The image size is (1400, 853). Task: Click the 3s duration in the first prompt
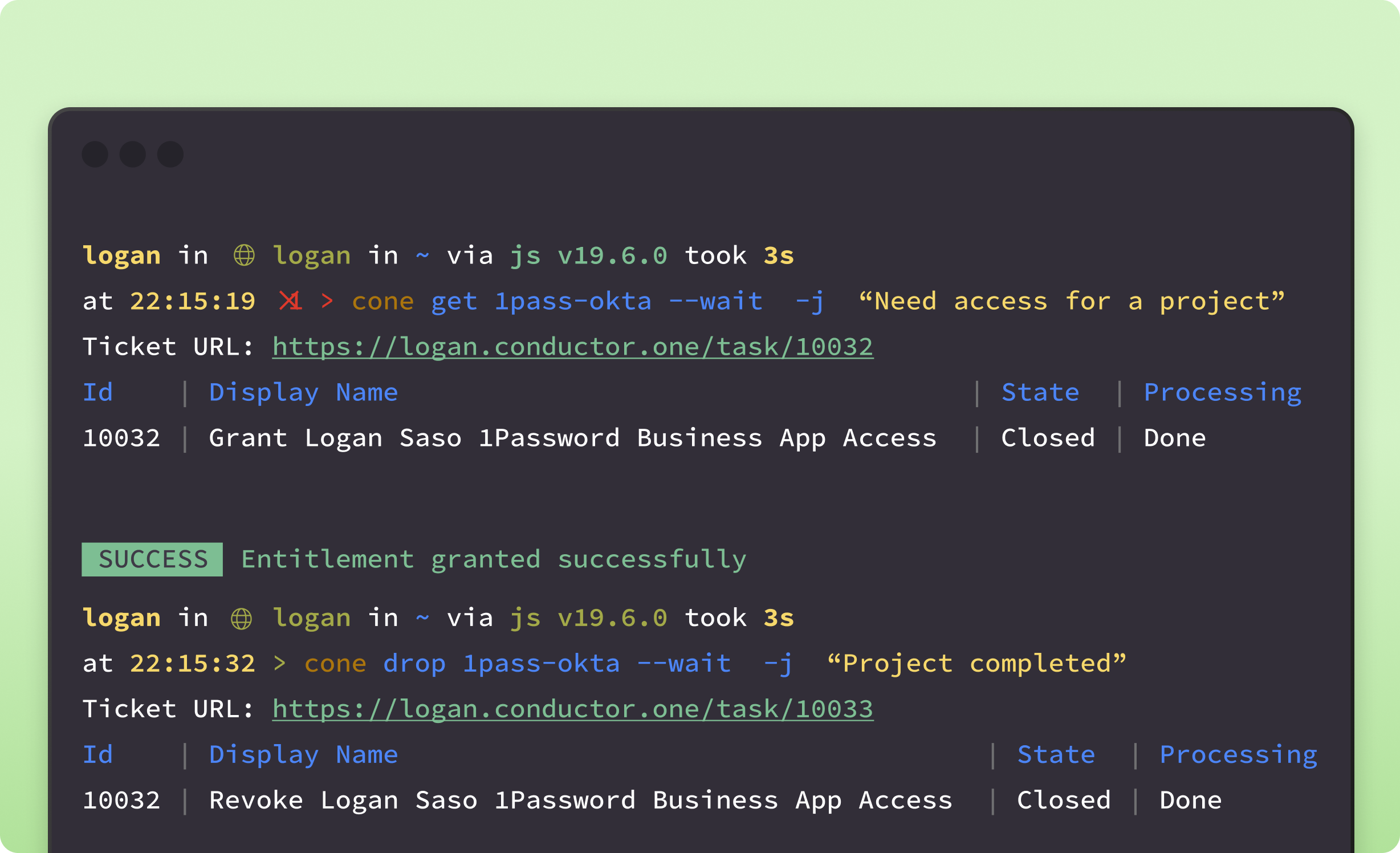click(x=779, y=255)
